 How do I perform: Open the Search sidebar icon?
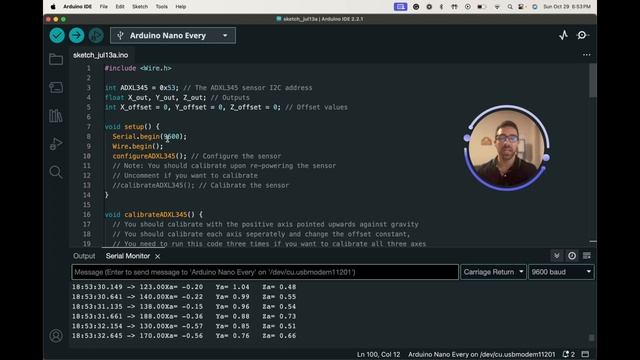click(x=56, y=172)
